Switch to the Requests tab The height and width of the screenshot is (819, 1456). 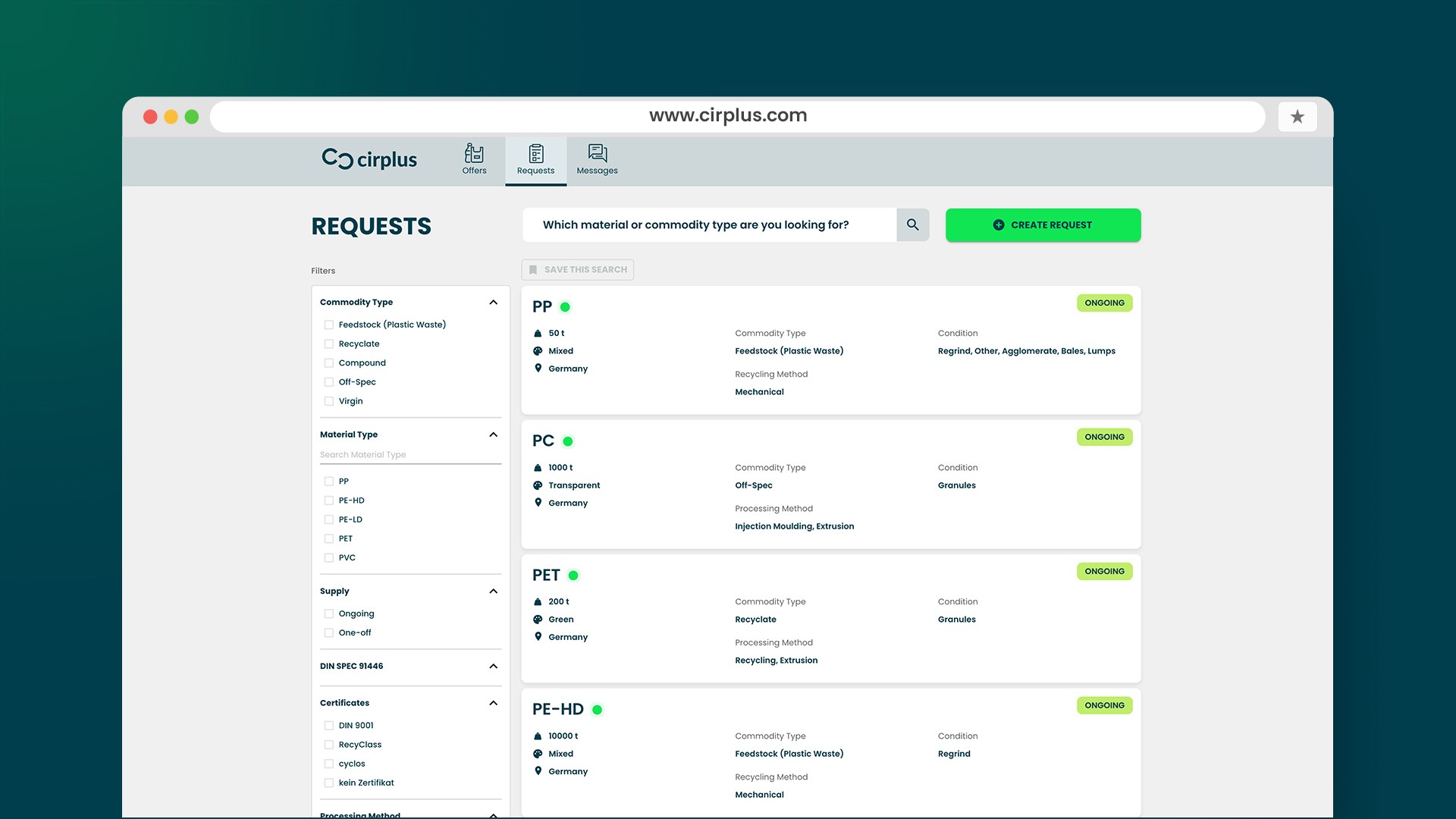536,160
